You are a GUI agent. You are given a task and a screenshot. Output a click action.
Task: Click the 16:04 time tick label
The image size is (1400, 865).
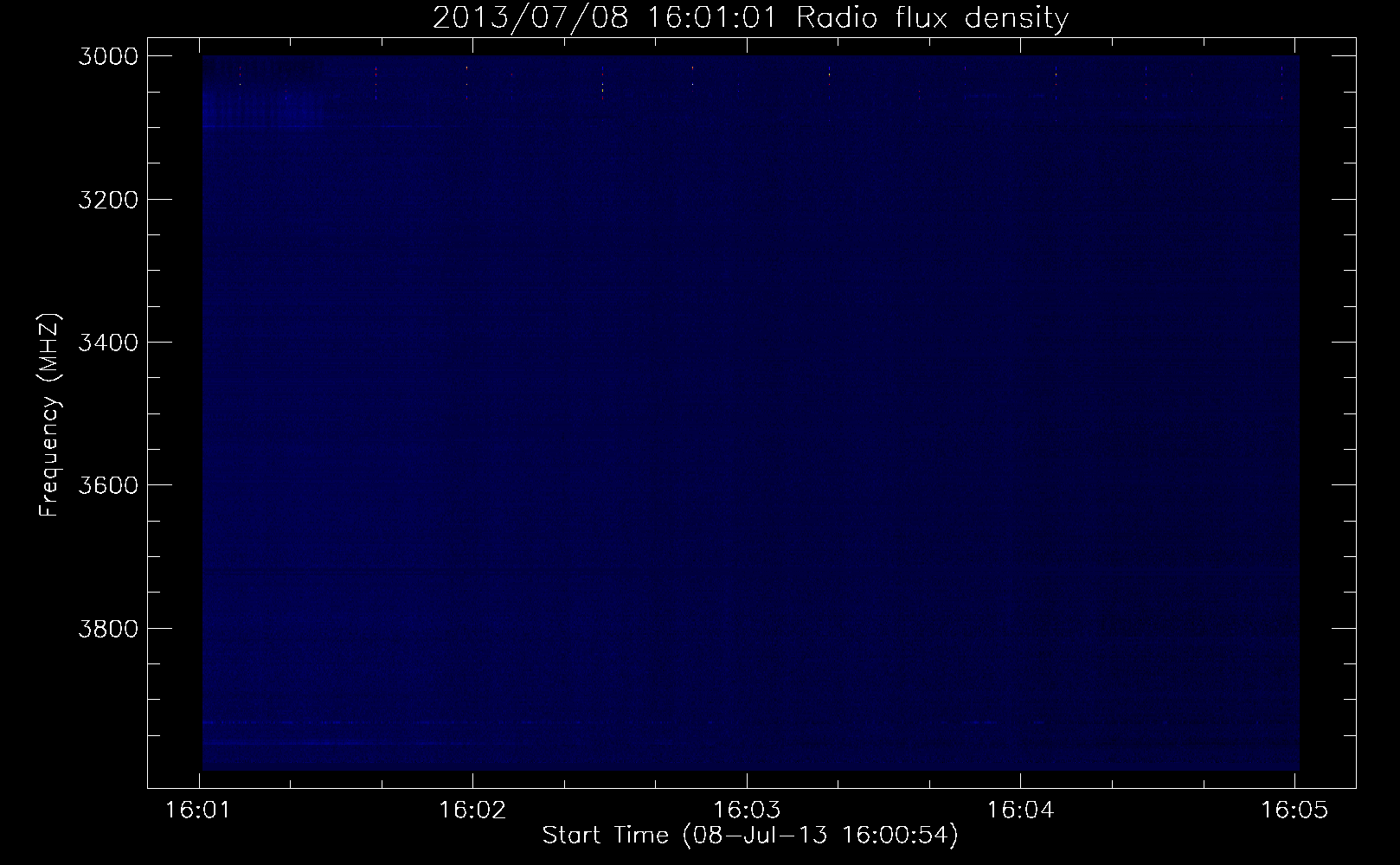click(1020, 811)
